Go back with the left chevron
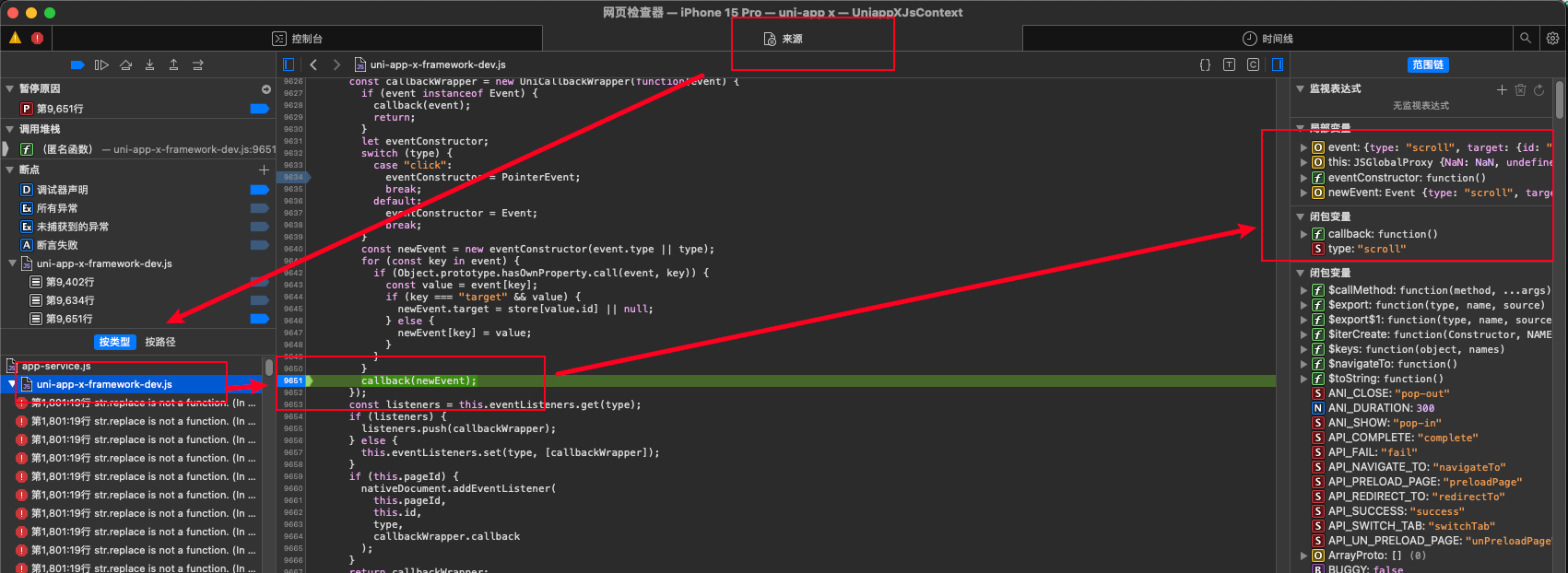Viewport: 1568px width, 573px height. [313, 64]
